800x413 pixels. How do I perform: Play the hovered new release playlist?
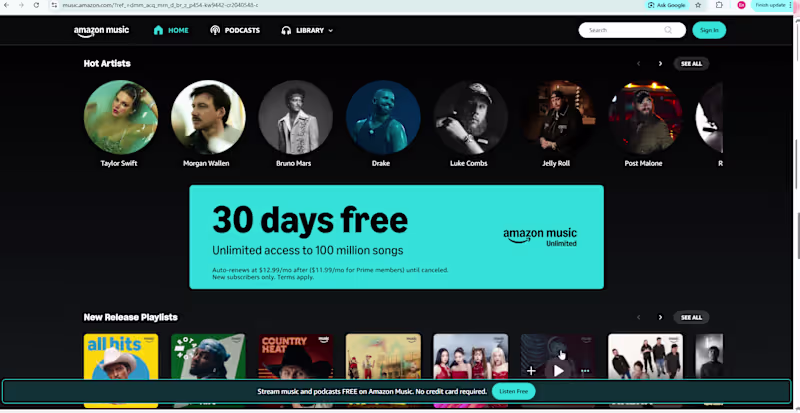tap(558, 371)
